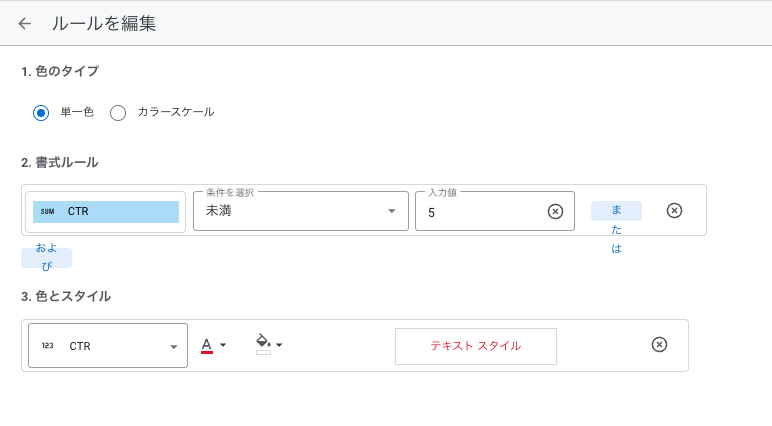The image size is (772, 426).
Task: Open the 条件を選択 dropdown showing 未満
Action: (x=301, y=211)
